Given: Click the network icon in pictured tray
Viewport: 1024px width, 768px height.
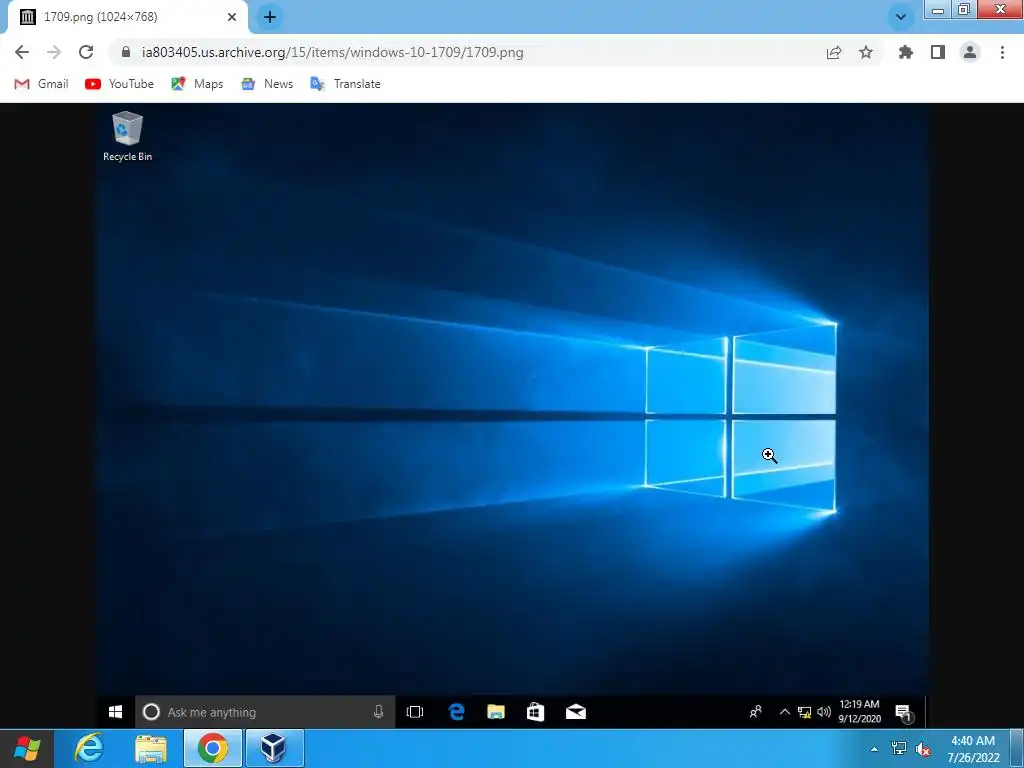Looking at the screenshot, I should coord(805,712).
